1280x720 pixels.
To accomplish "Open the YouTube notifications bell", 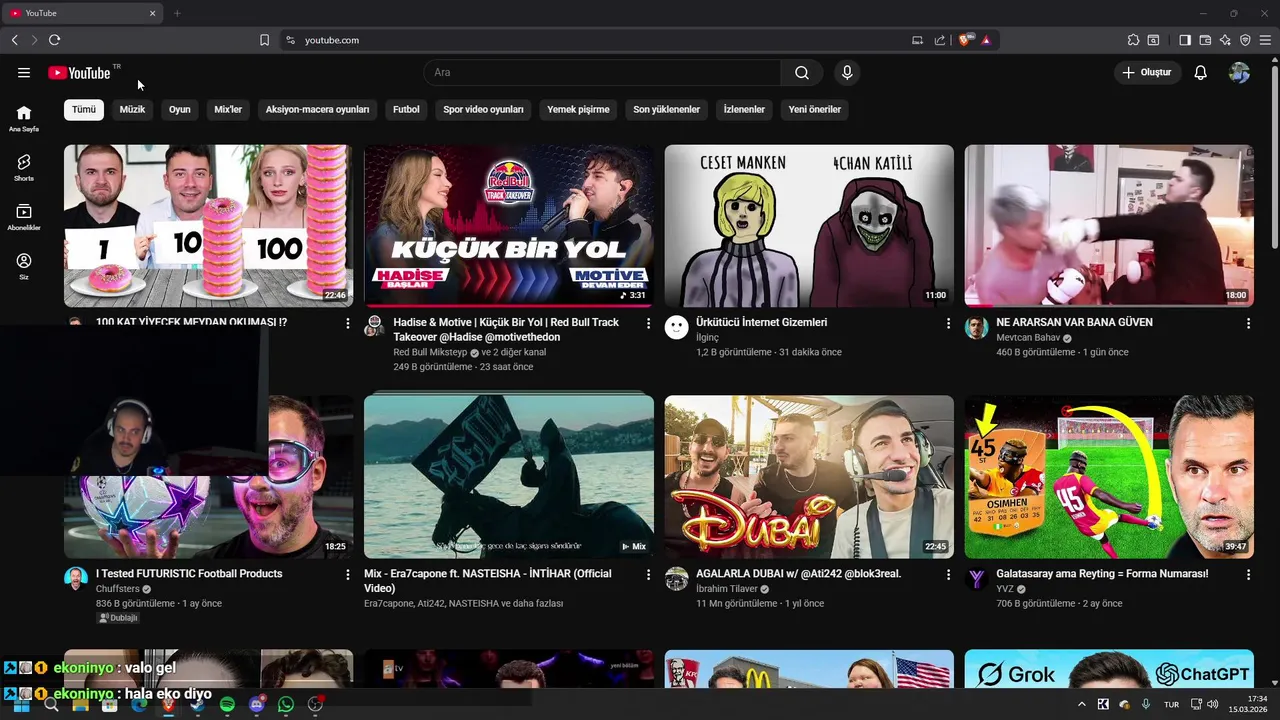I will click(1200, 72).
